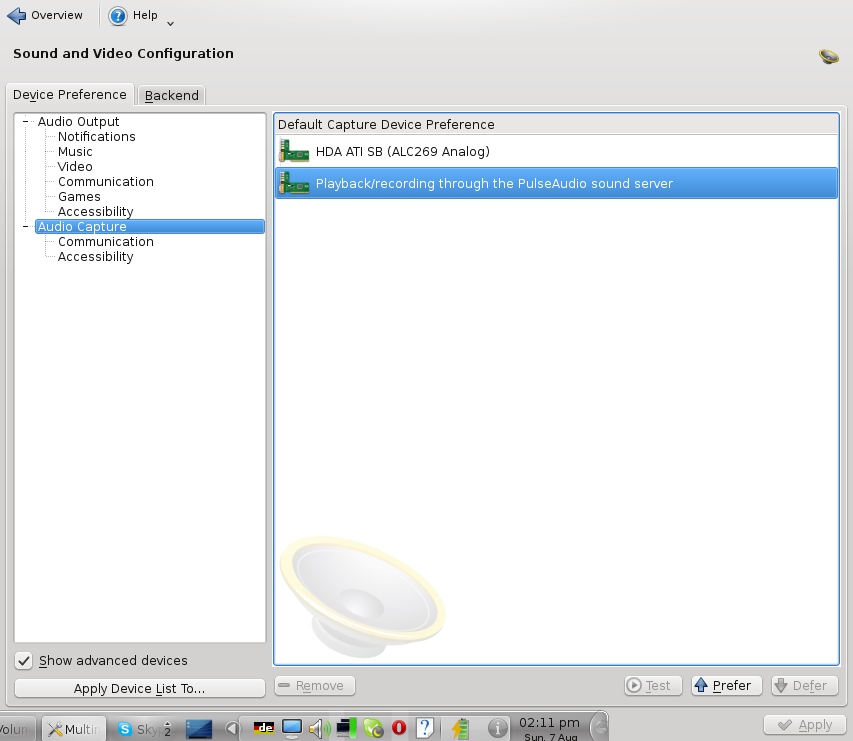Select Communication under Audio Capture
853x741 pixels.
point(105,242)
